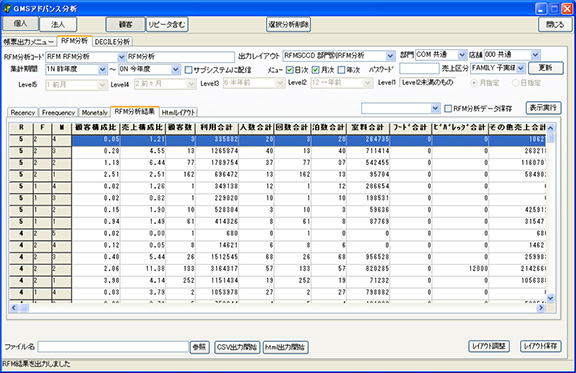
Task: Select the RFM分析結果 tab
Action: click(135, 111)
